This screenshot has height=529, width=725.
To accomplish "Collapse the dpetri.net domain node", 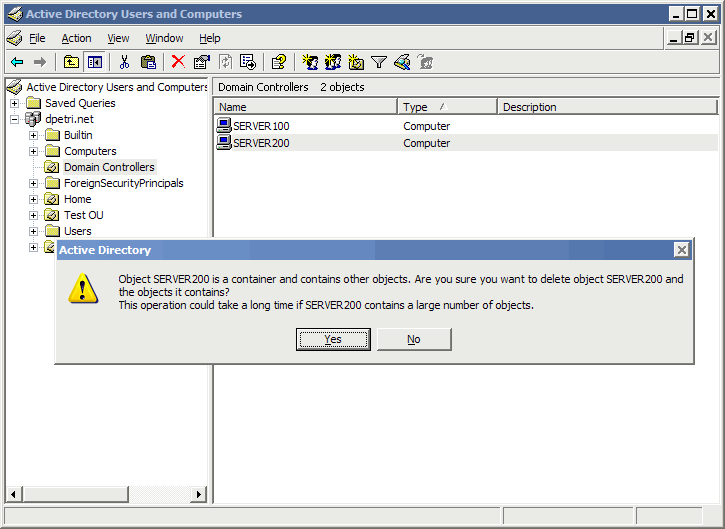I will (x=14, y=119).
